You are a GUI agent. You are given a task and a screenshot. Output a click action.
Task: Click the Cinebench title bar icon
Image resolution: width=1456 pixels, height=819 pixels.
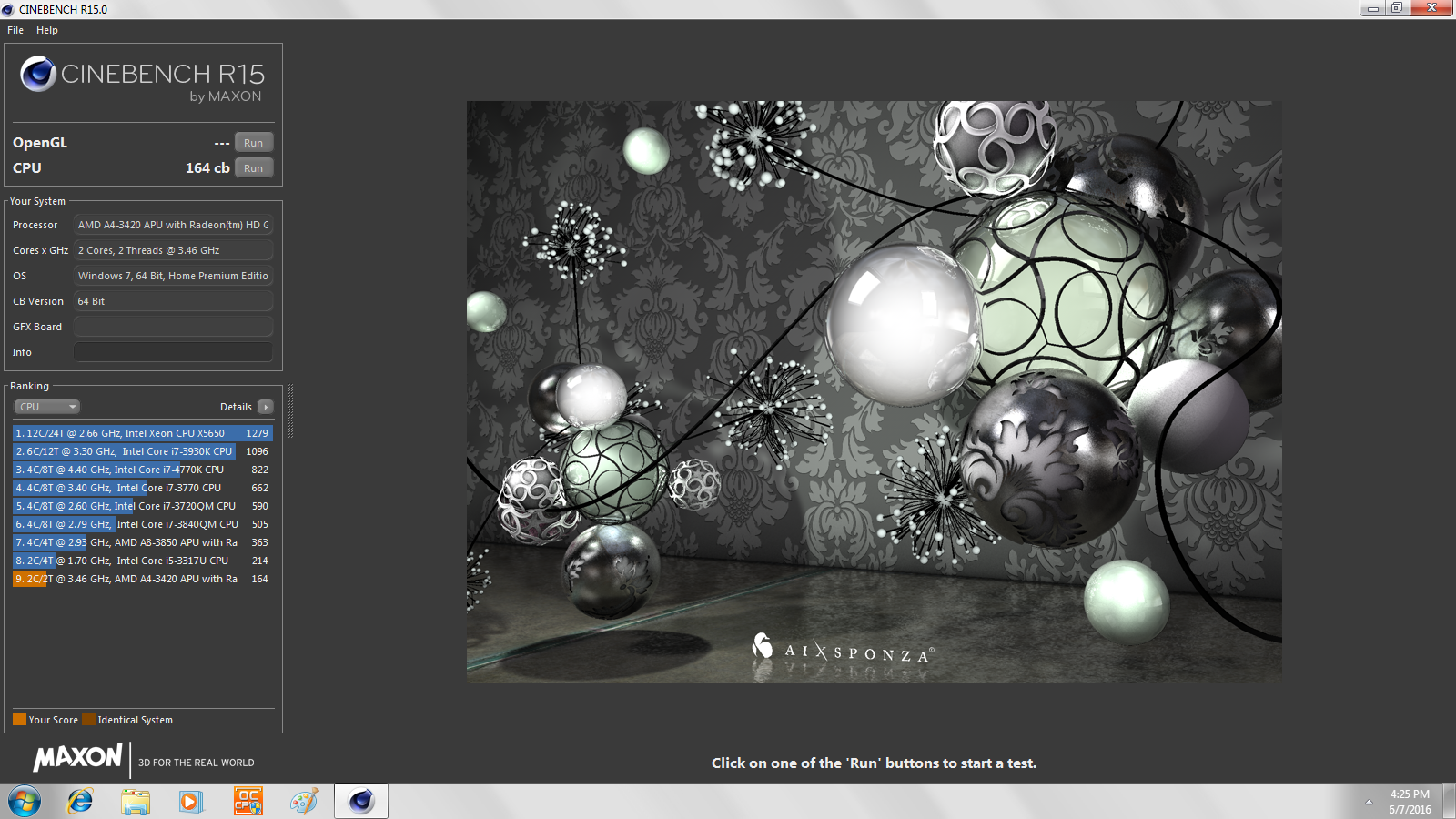click(x=8, y=9)
